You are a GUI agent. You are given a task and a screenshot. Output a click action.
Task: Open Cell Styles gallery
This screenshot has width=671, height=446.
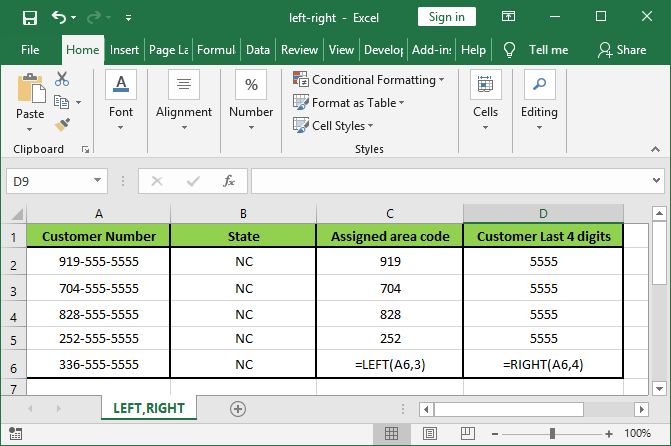[333, 125]
